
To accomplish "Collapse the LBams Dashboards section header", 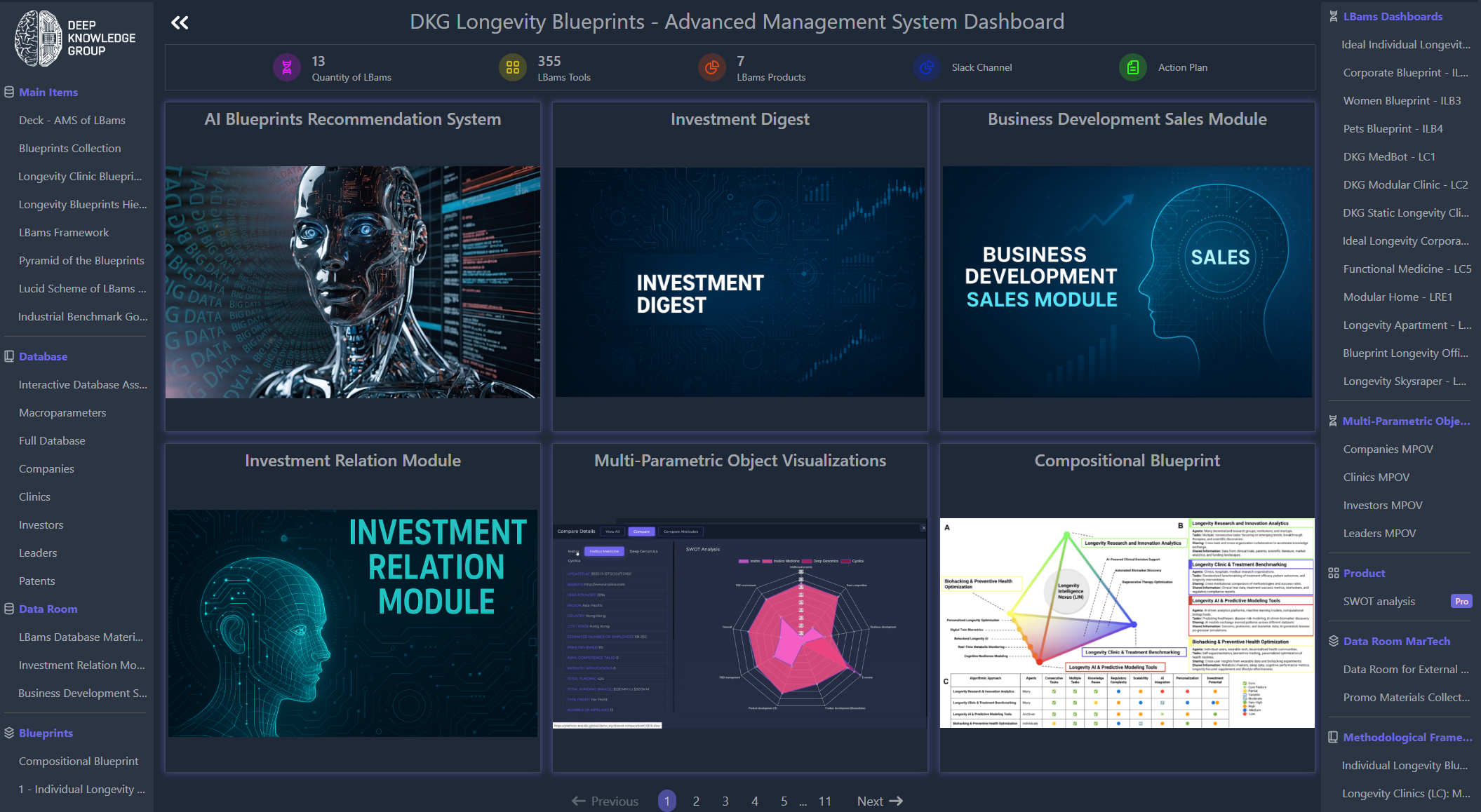I will 1393,16.
